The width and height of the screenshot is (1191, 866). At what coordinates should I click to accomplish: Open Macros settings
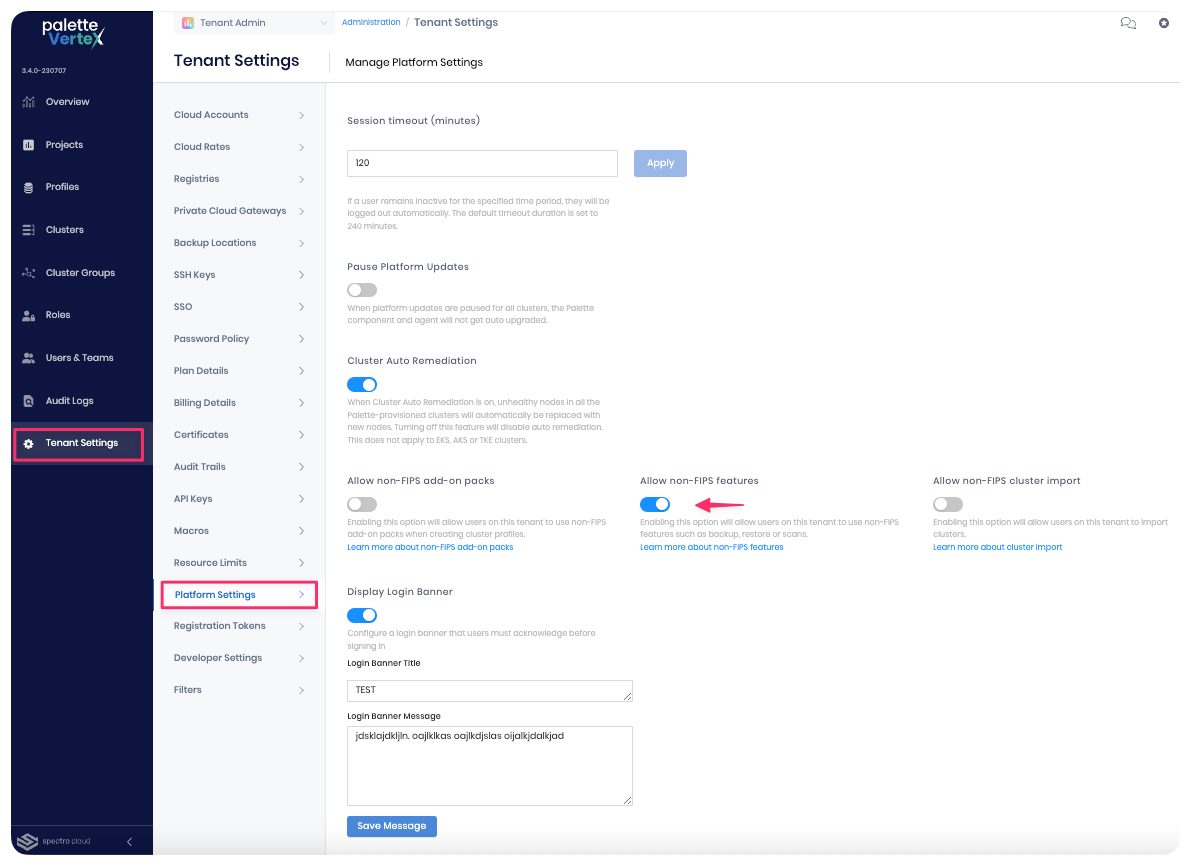point(239,531)
